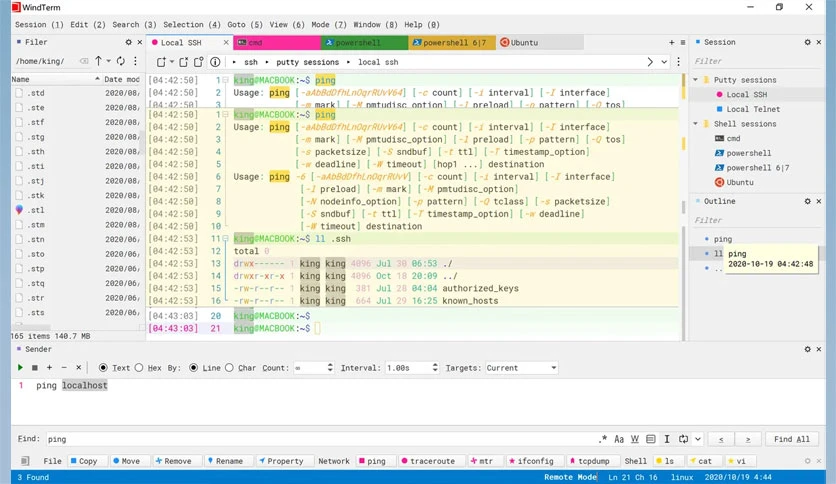Collapse the Shell sessions tree group
This screenshot has height=484, width=836.
pos(695,124)
